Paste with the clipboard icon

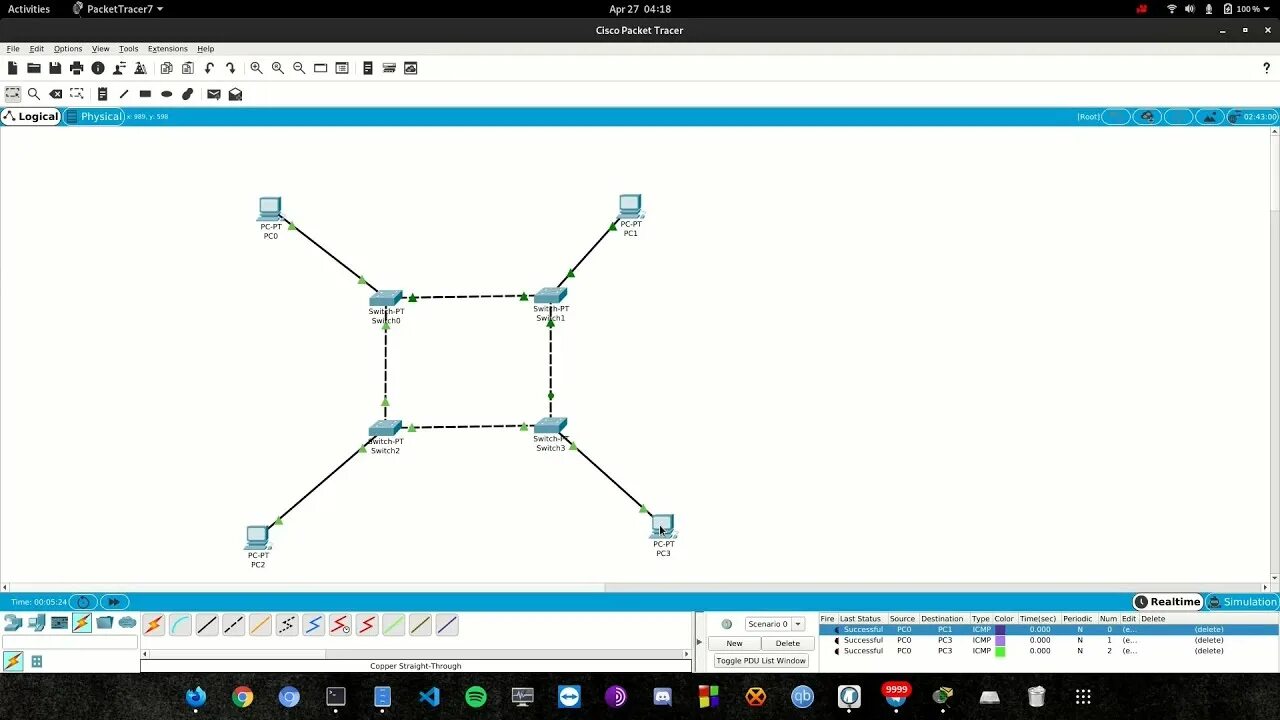pyautogui.click(x=187, y=68)
